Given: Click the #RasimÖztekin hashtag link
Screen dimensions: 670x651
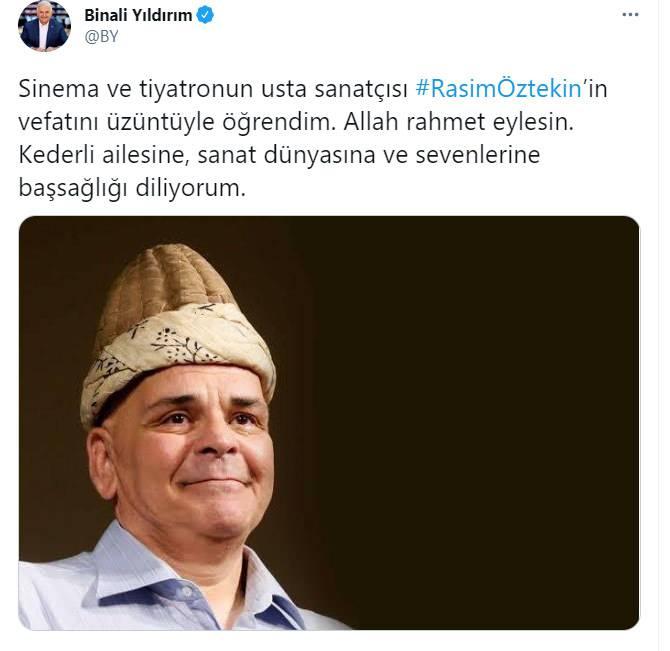Looking at the screenshot, I should 499,89.
